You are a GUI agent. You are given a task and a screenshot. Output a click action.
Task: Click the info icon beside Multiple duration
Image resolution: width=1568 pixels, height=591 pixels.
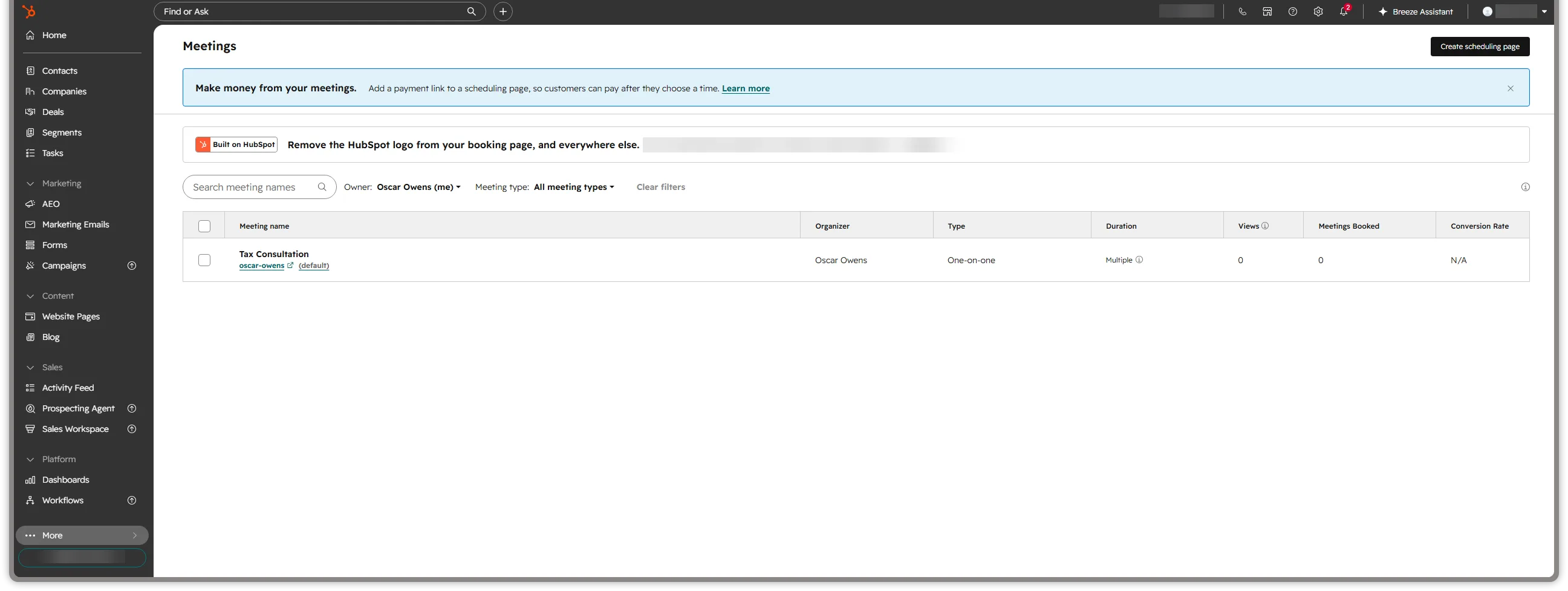[1139, 260]
